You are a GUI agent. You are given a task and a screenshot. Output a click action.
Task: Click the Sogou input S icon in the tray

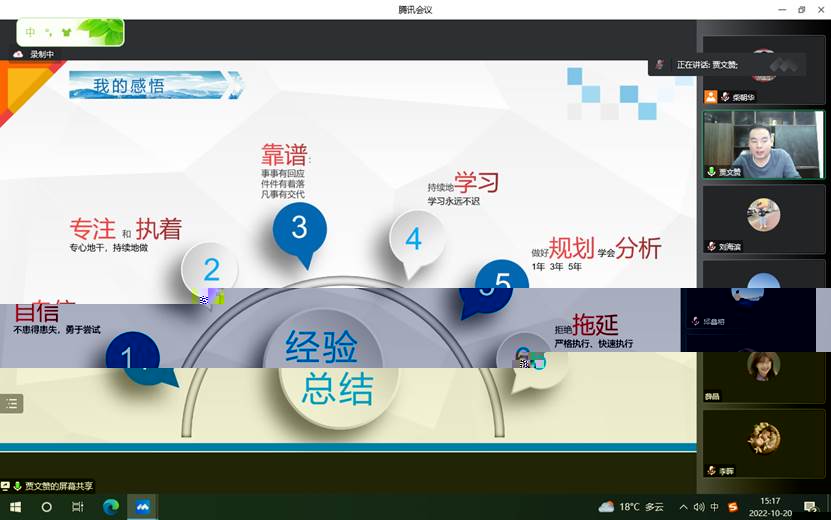733,507
